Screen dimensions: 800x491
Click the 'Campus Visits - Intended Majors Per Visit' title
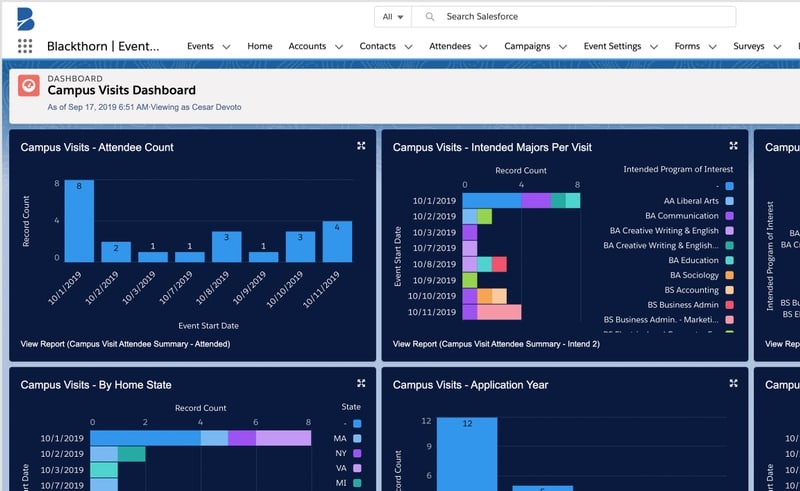click(x=492, y=148)
